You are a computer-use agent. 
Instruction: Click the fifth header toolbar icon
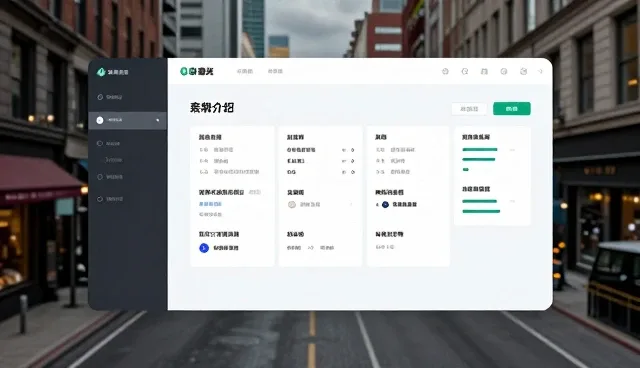523,71
